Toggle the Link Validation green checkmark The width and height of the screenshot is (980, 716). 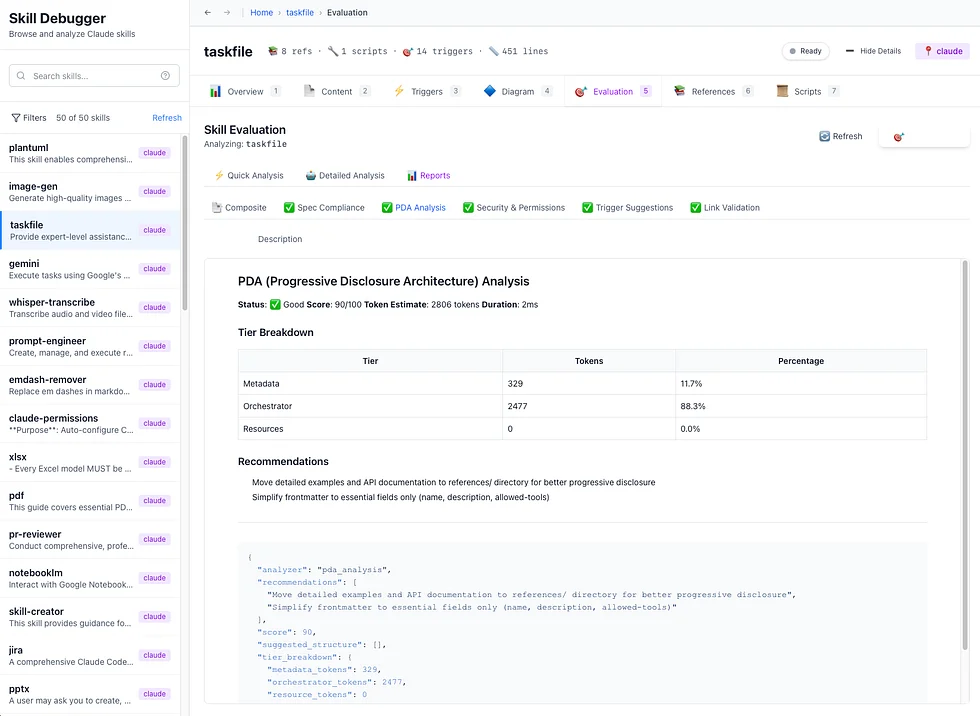point(697,207)
